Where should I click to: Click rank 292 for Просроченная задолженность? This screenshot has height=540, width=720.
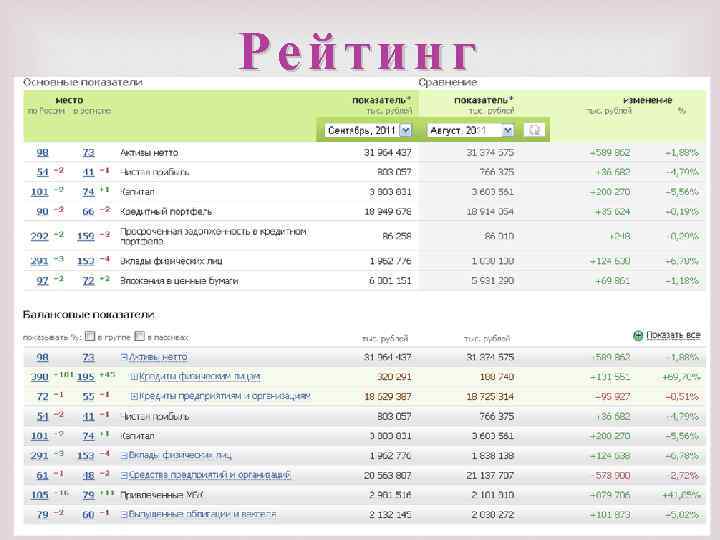tap(39, 236)
